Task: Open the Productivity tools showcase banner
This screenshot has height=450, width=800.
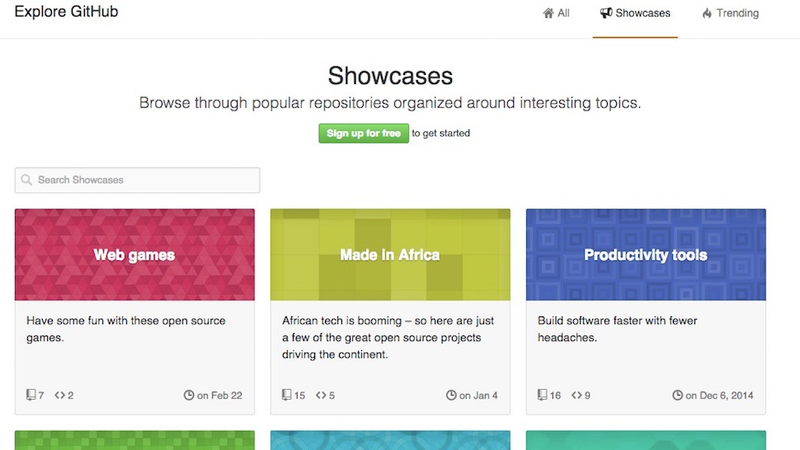Action: [x=646, y=255]
